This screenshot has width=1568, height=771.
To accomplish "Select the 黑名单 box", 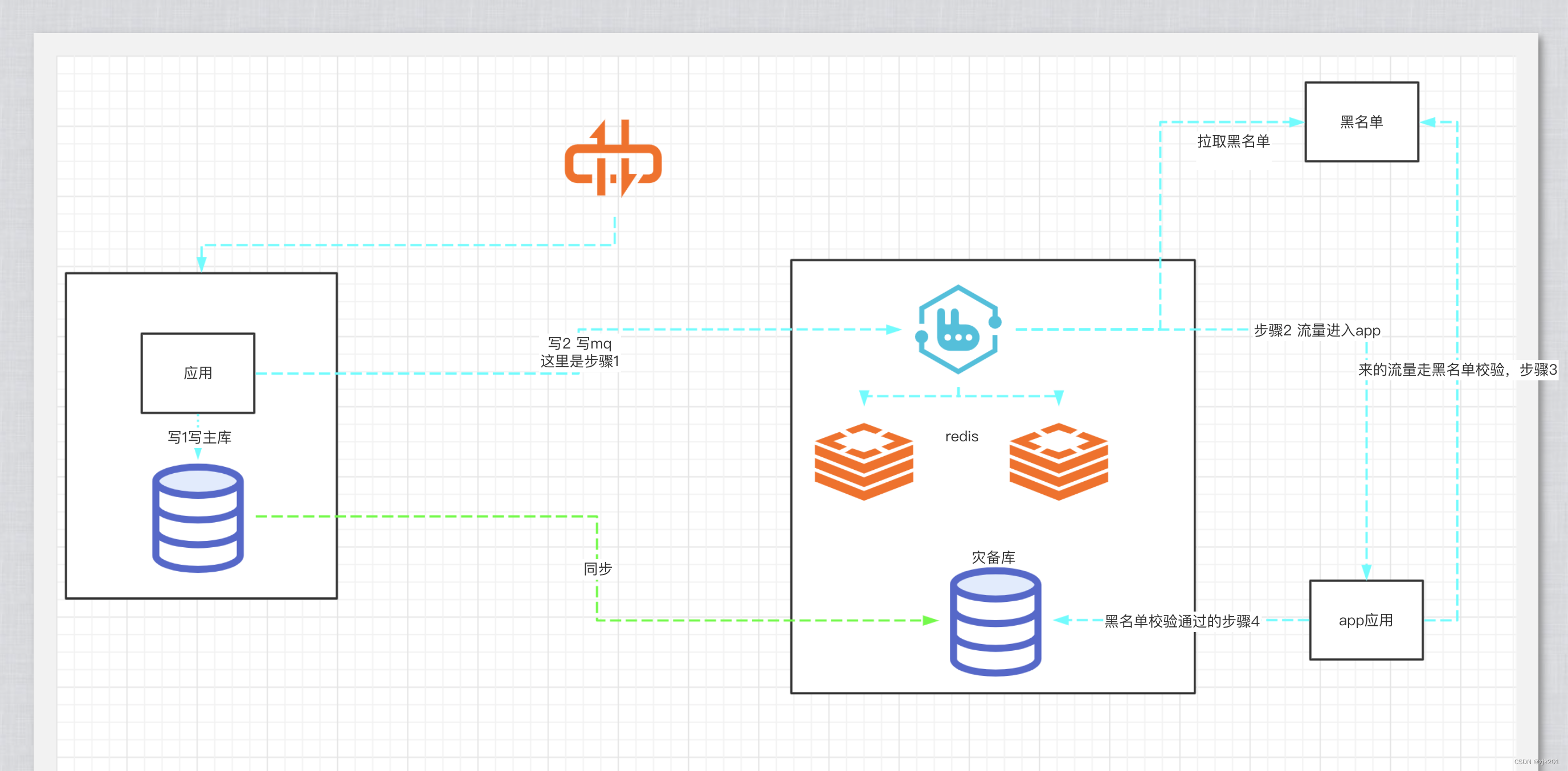I will click(1362, 122).
